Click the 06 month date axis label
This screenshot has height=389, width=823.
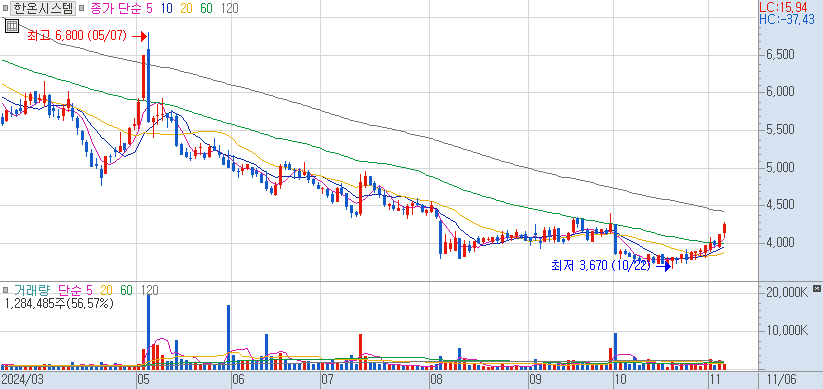point(238,379)
